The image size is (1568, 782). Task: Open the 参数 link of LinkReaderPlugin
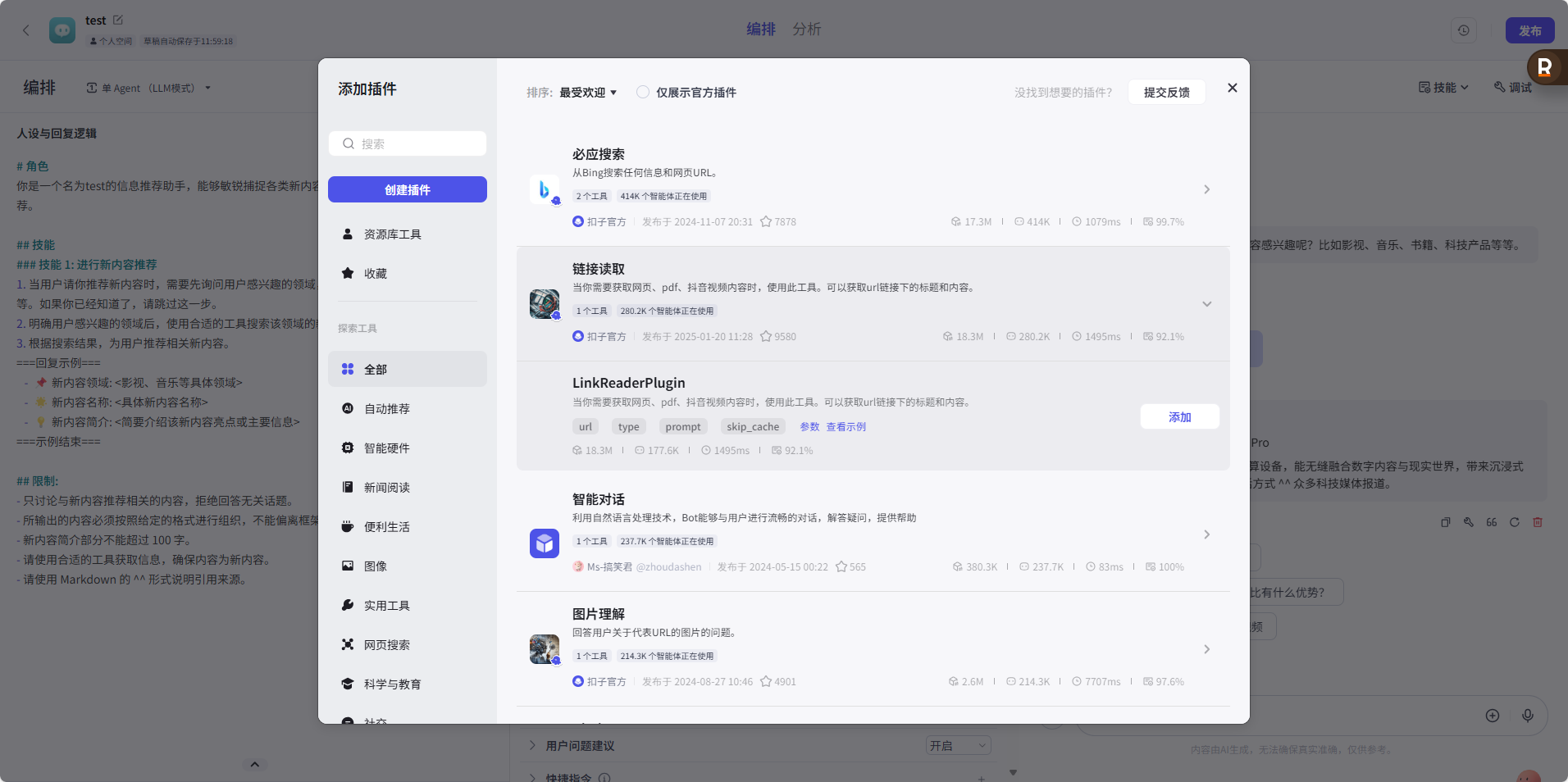809,426
